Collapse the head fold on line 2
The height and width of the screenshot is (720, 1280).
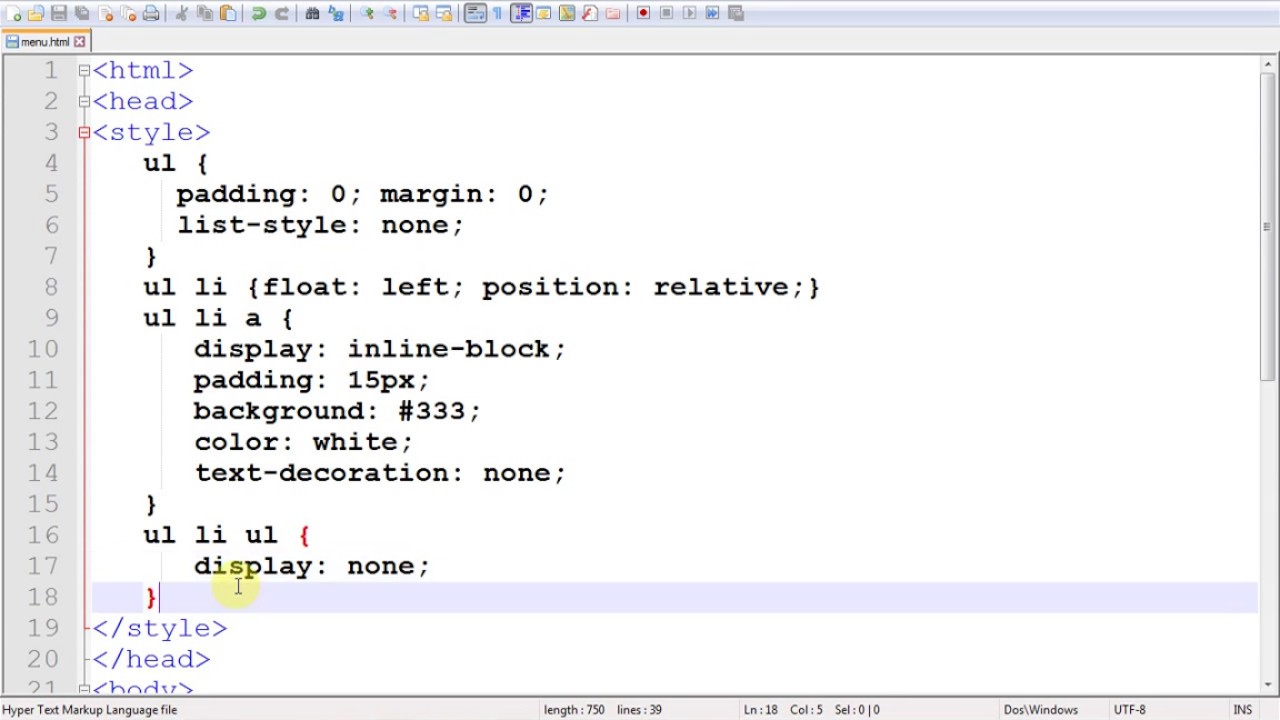click(84, 101)
